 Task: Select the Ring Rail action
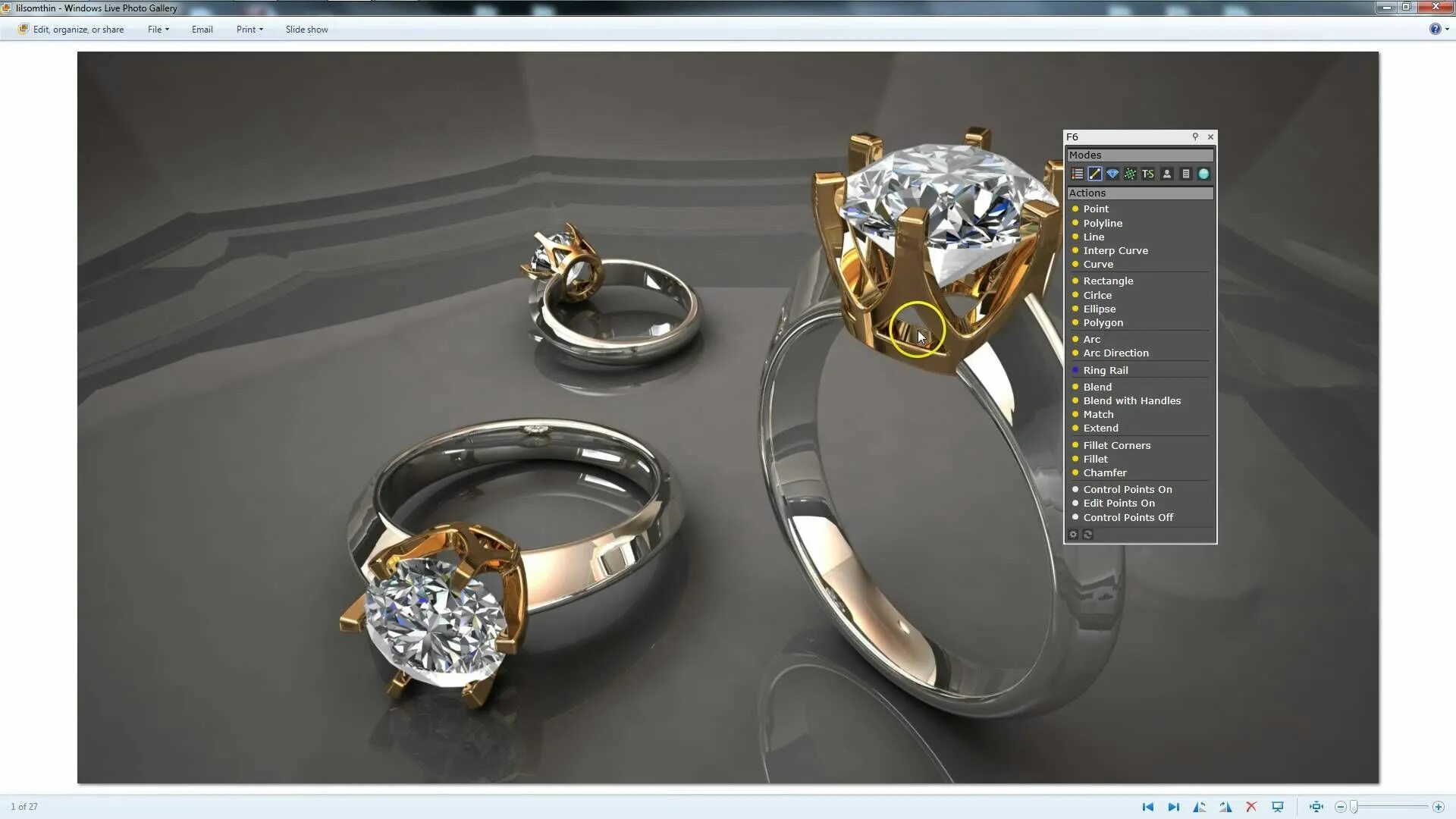point(1106,370)
